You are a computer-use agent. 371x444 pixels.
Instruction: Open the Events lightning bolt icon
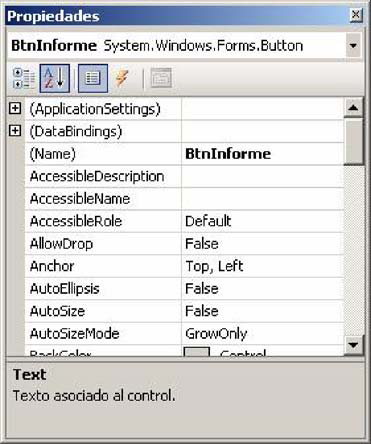122,78
